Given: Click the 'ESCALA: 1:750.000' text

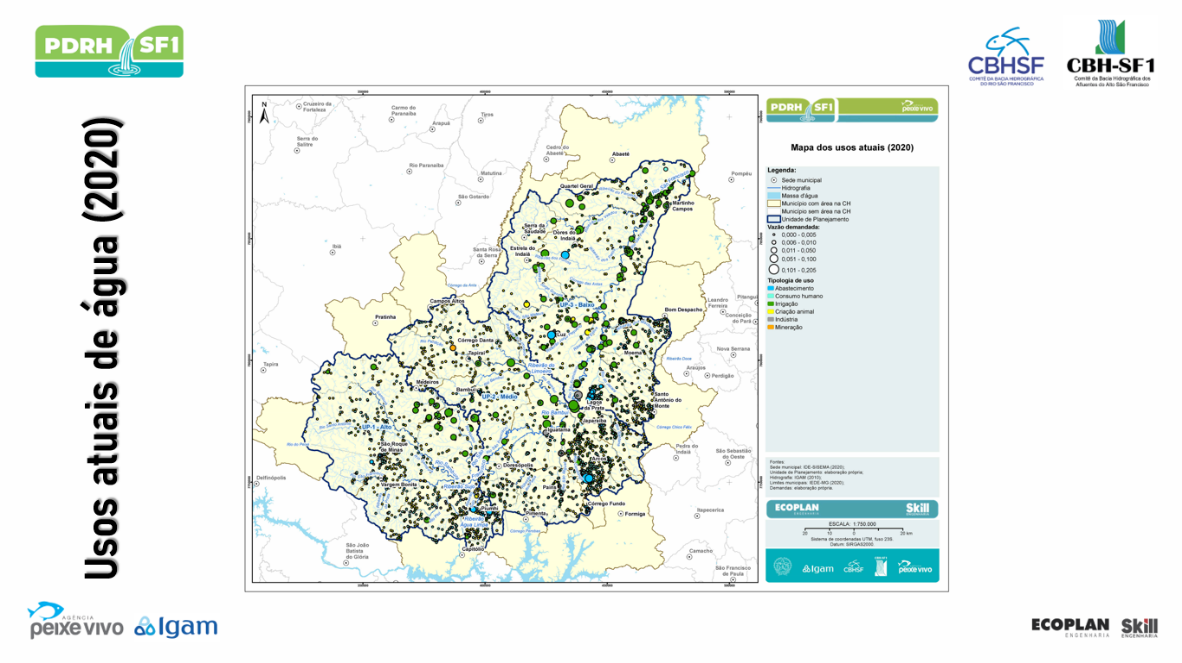Looking at the screenshot, I should pos(852,524).
